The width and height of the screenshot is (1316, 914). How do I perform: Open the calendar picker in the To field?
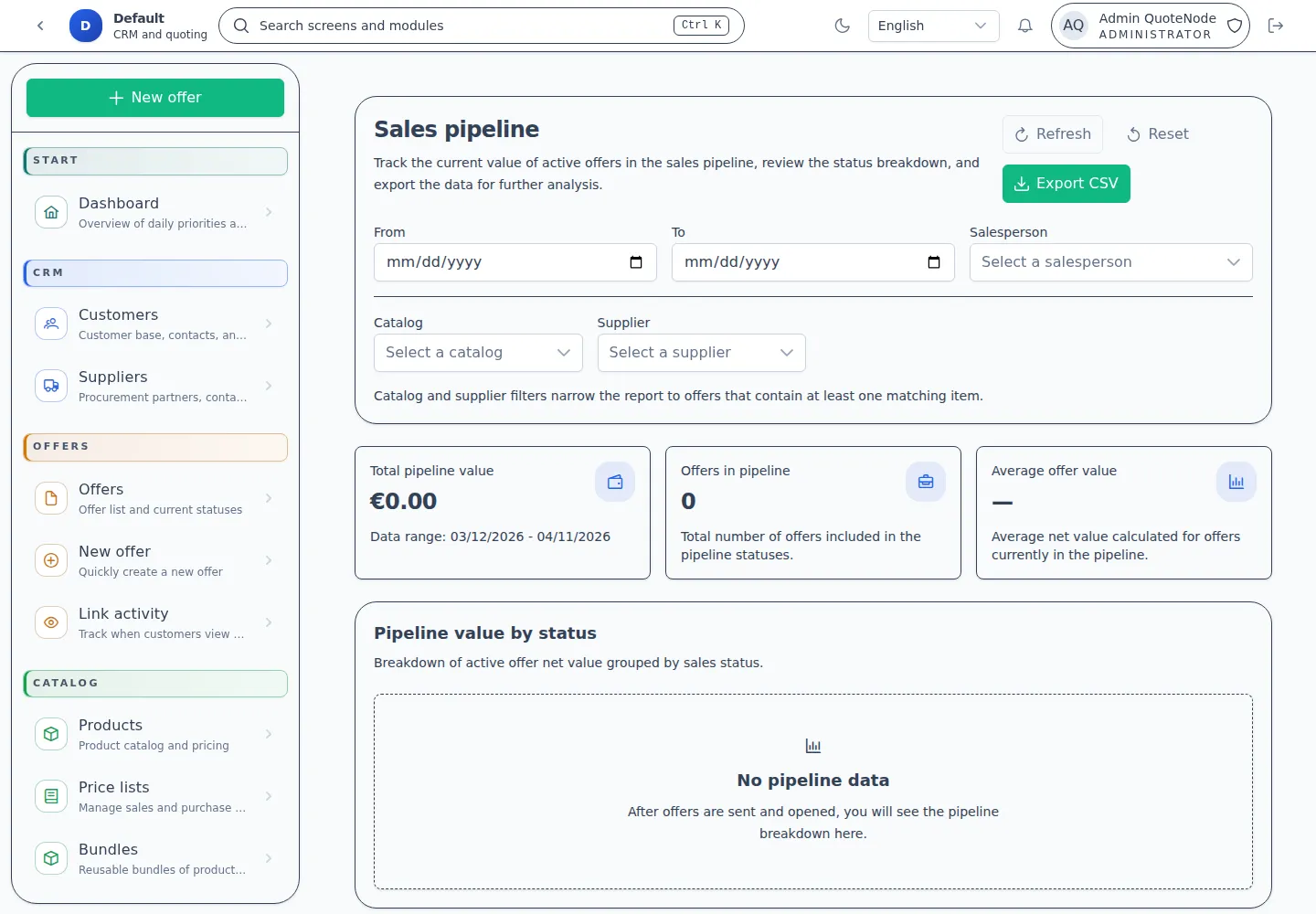coord(934,262)
